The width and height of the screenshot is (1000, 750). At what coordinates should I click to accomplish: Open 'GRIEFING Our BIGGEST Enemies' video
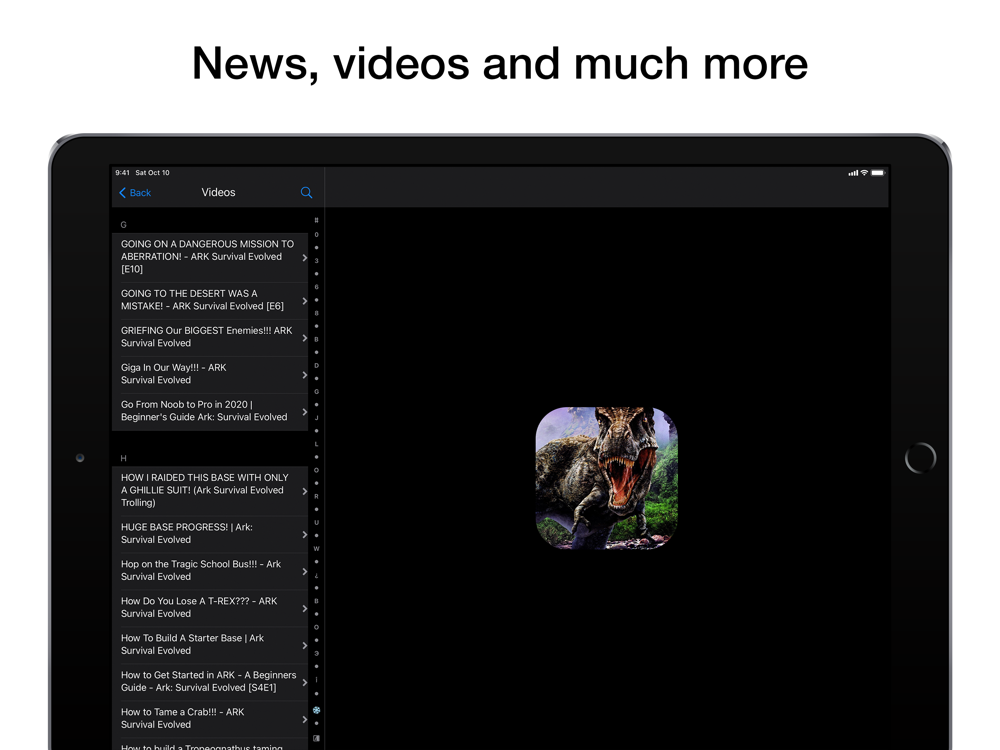coord(210,337)
